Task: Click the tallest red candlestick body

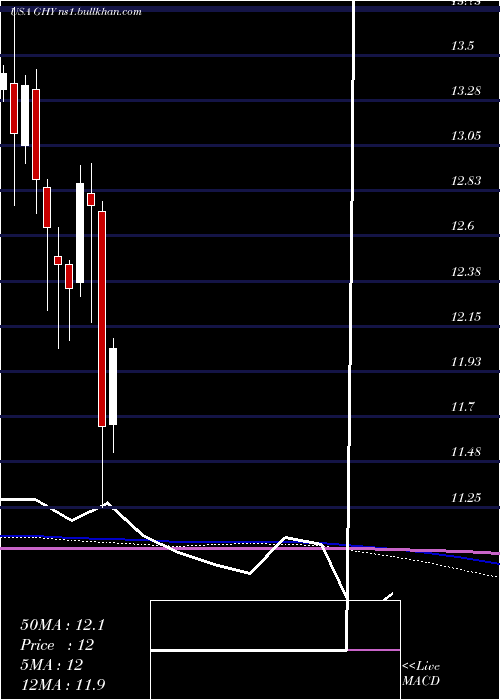Action: (x=102, y=319)
